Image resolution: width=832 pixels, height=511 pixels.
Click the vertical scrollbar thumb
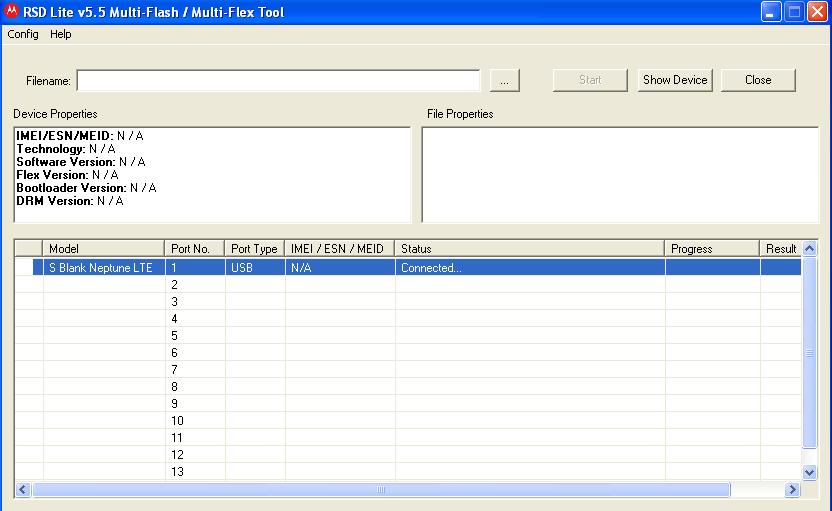point(809,352)
